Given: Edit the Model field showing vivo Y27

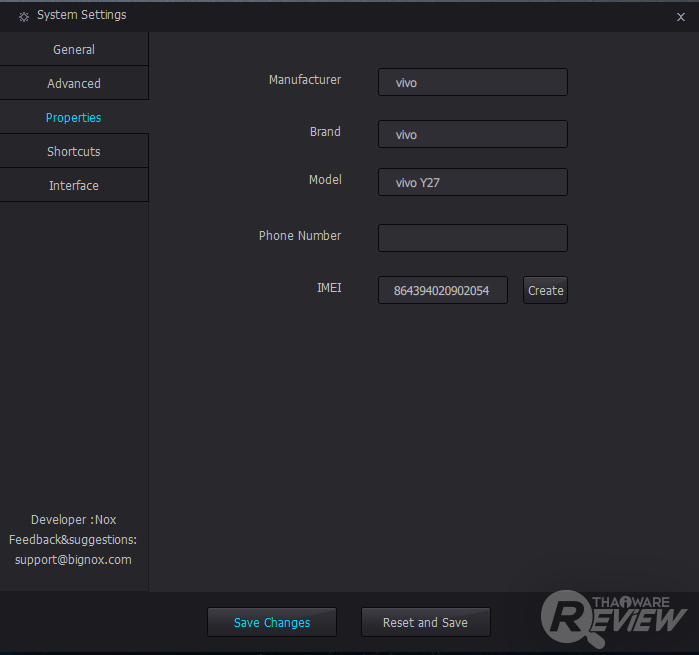Looking at the screenshot, I should [x=473, y=182].
